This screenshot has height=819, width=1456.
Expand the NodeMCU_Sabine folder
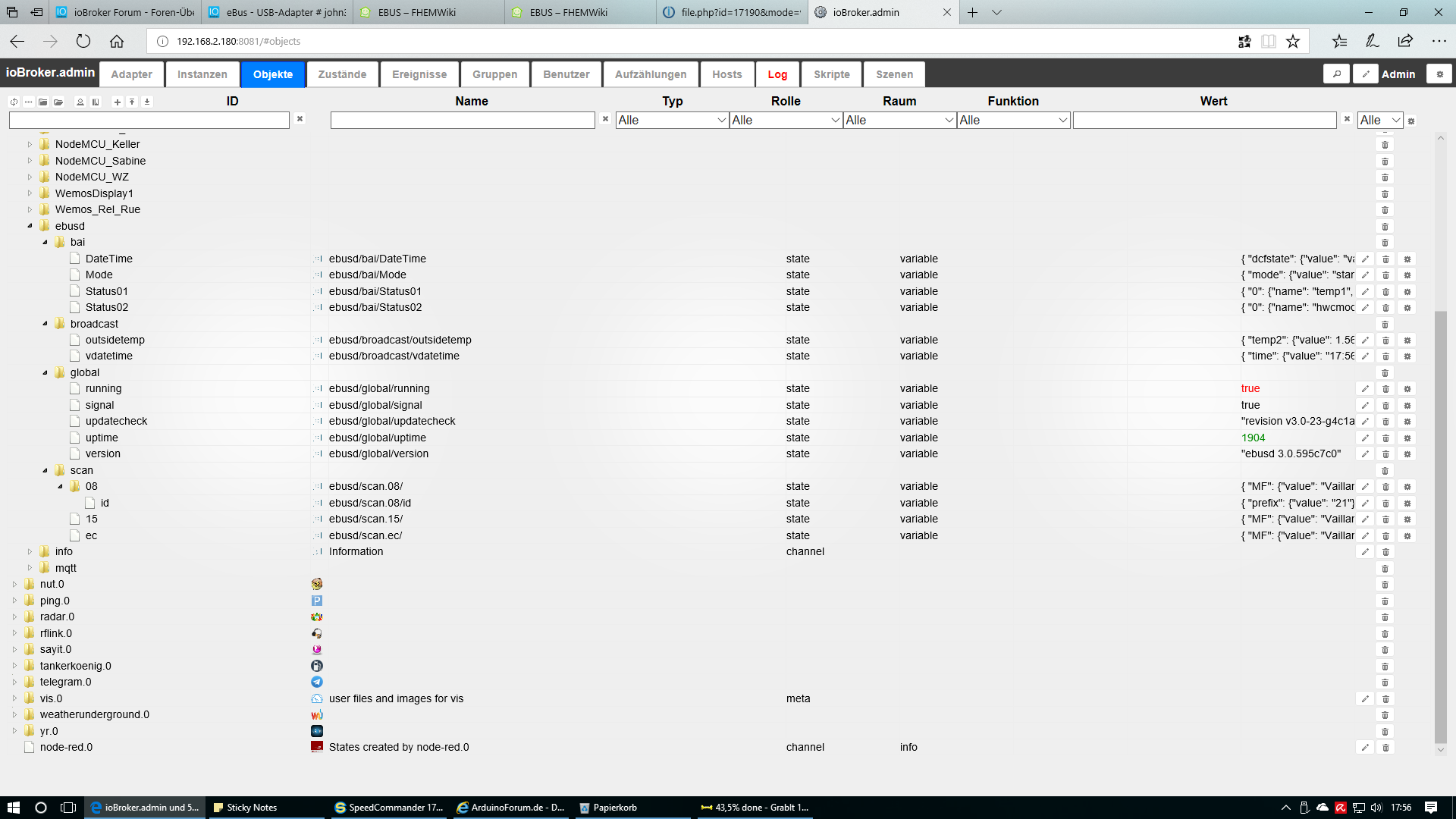tap(30, 161)
